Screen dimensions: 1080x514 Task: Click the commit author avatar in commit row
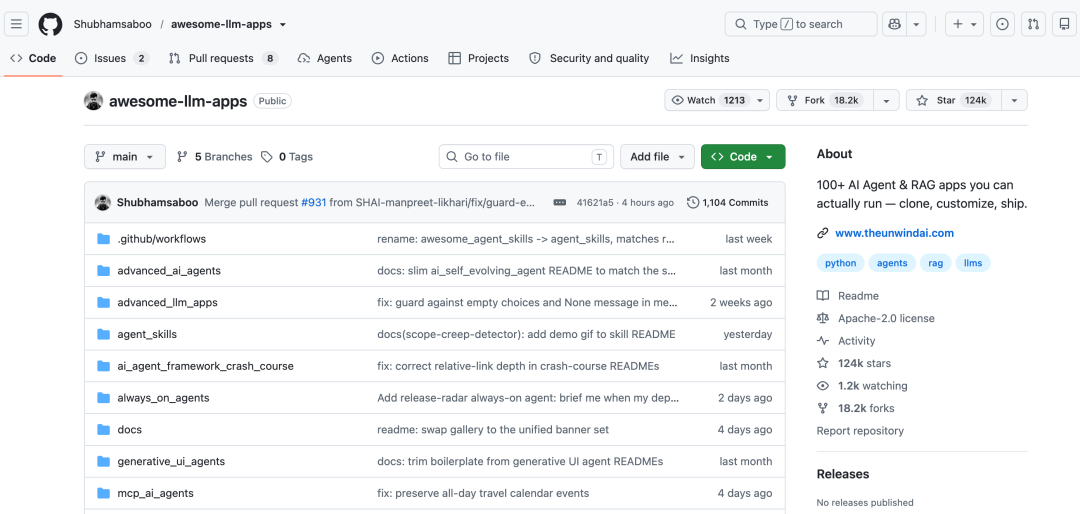(103, 203)
